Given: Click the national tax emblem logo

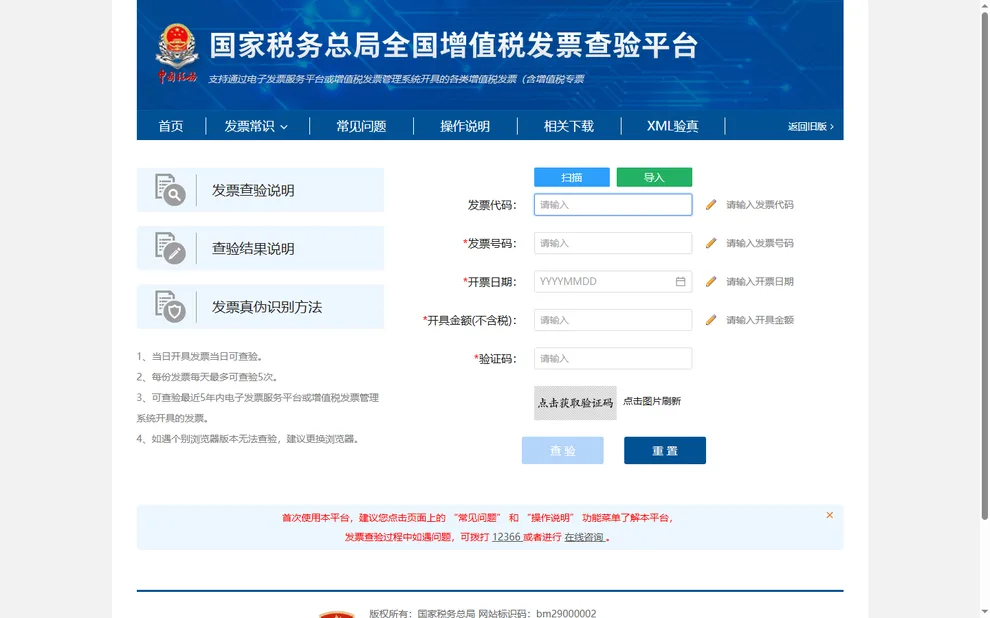Looking at the screenshot, I should tap(177, 53).
